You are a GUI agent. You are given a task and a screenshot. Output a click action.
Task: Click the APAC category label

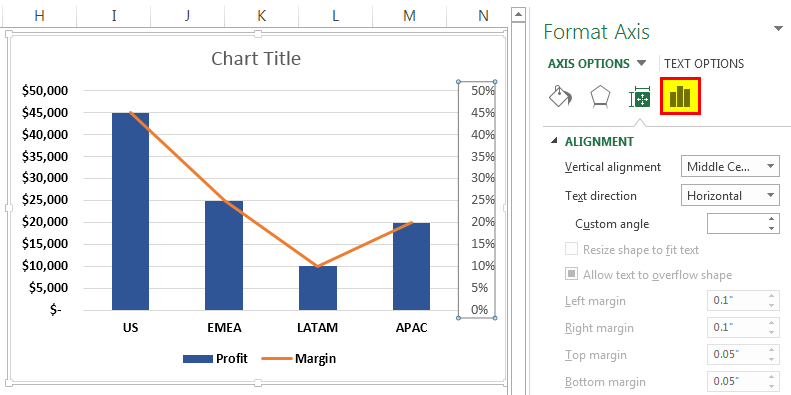click(x=412, y=328)
